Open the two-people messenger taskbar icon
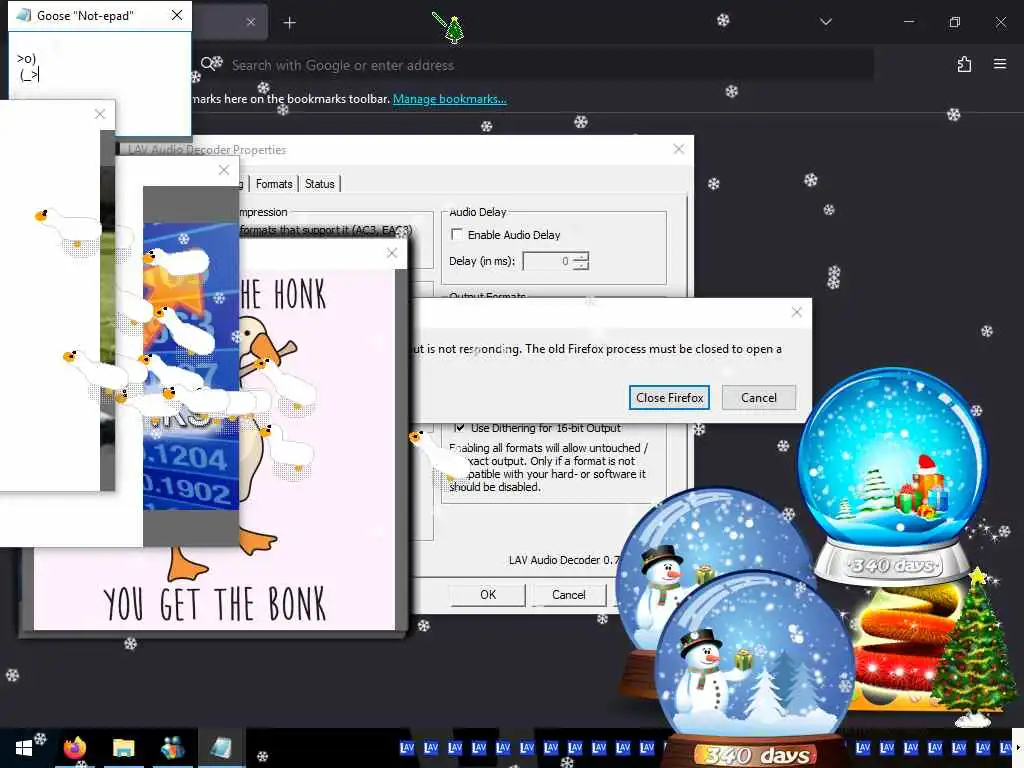Image resolution: width=1024 pixels, height=768 pixels. click(x=172, y=748)
